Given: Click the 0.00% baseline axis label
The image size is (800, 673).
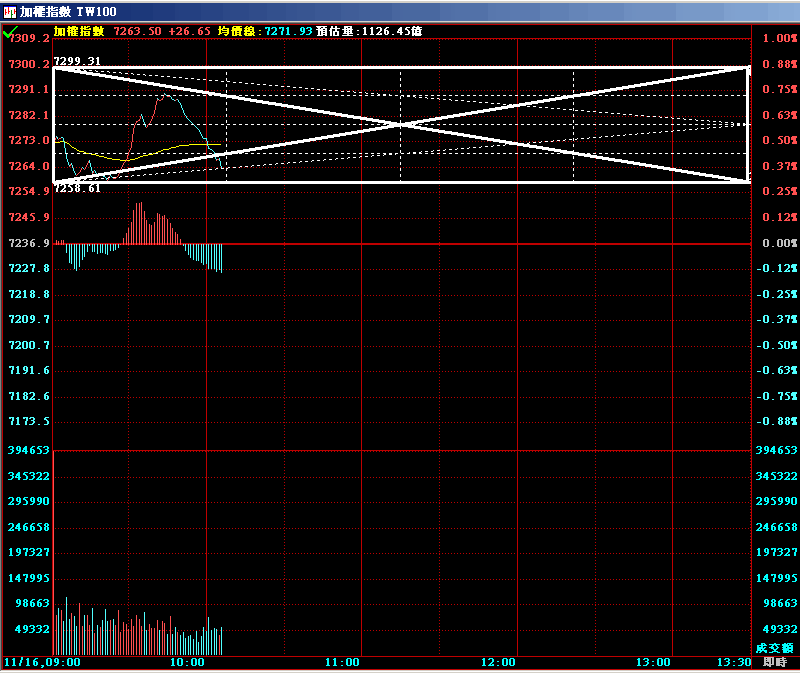Looking at the screenshot, I should point(779,243).
